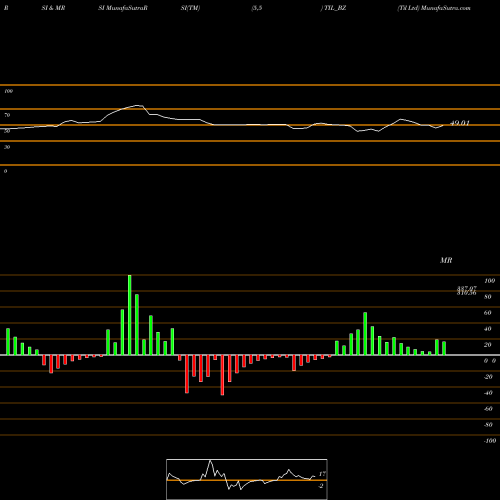Click the 100 label on right MR axis
This screenshot has height=500, width=500.
(489, 281)
